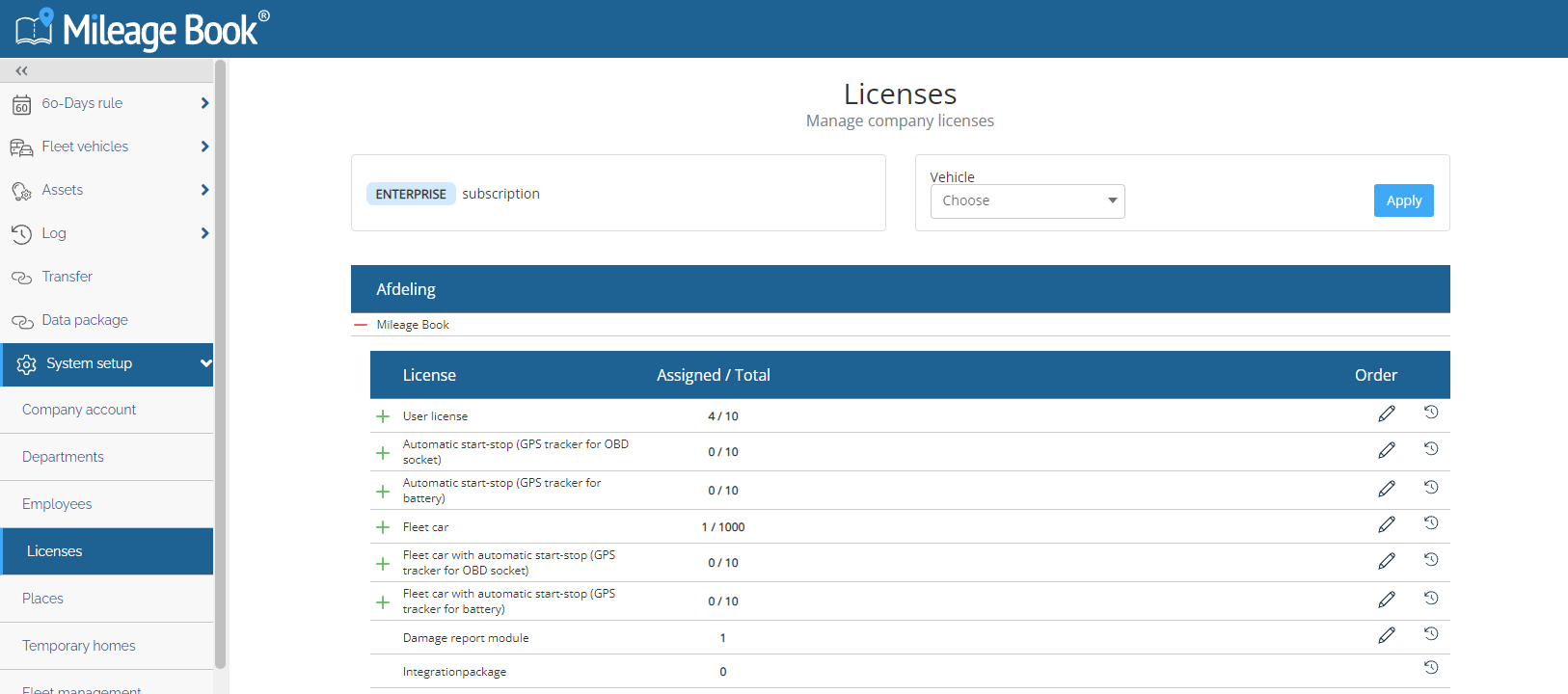View history for battery GPS tracker license

[x=1431, y=488]
